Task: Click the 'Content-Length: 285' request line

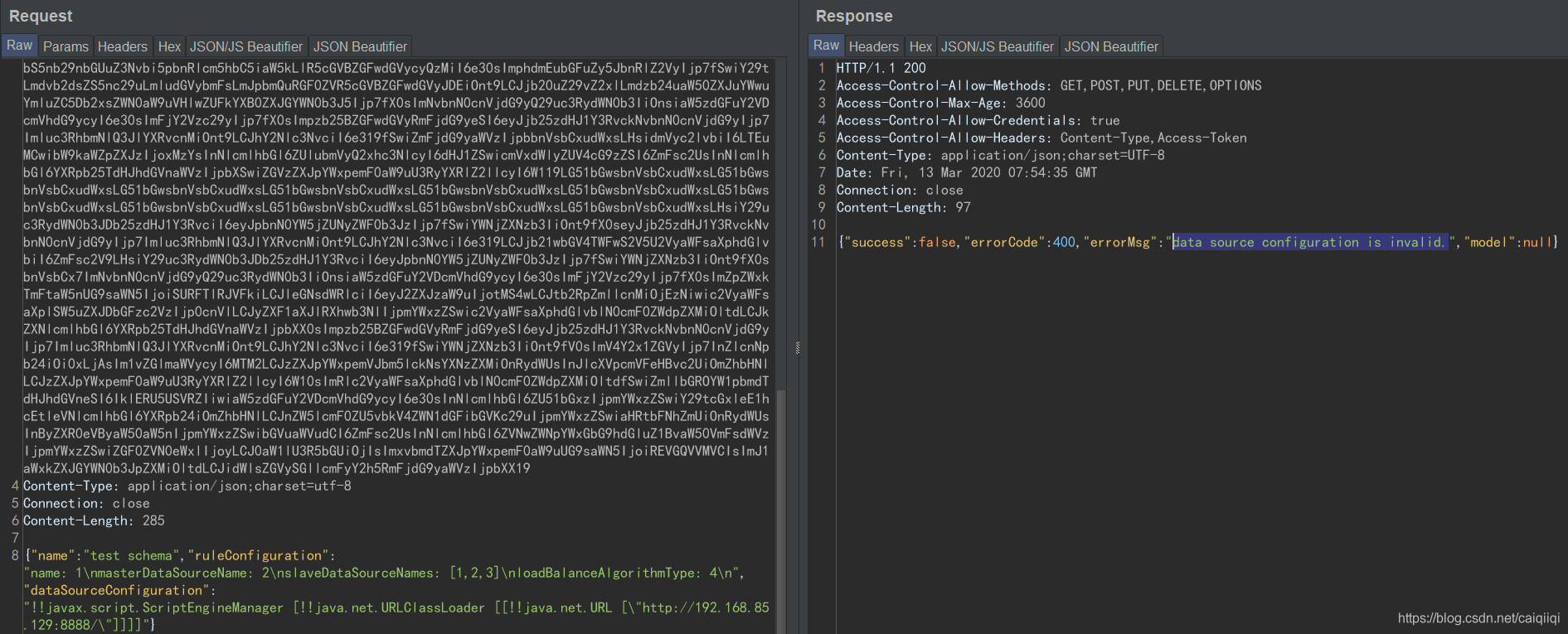Action: point(94,520)
